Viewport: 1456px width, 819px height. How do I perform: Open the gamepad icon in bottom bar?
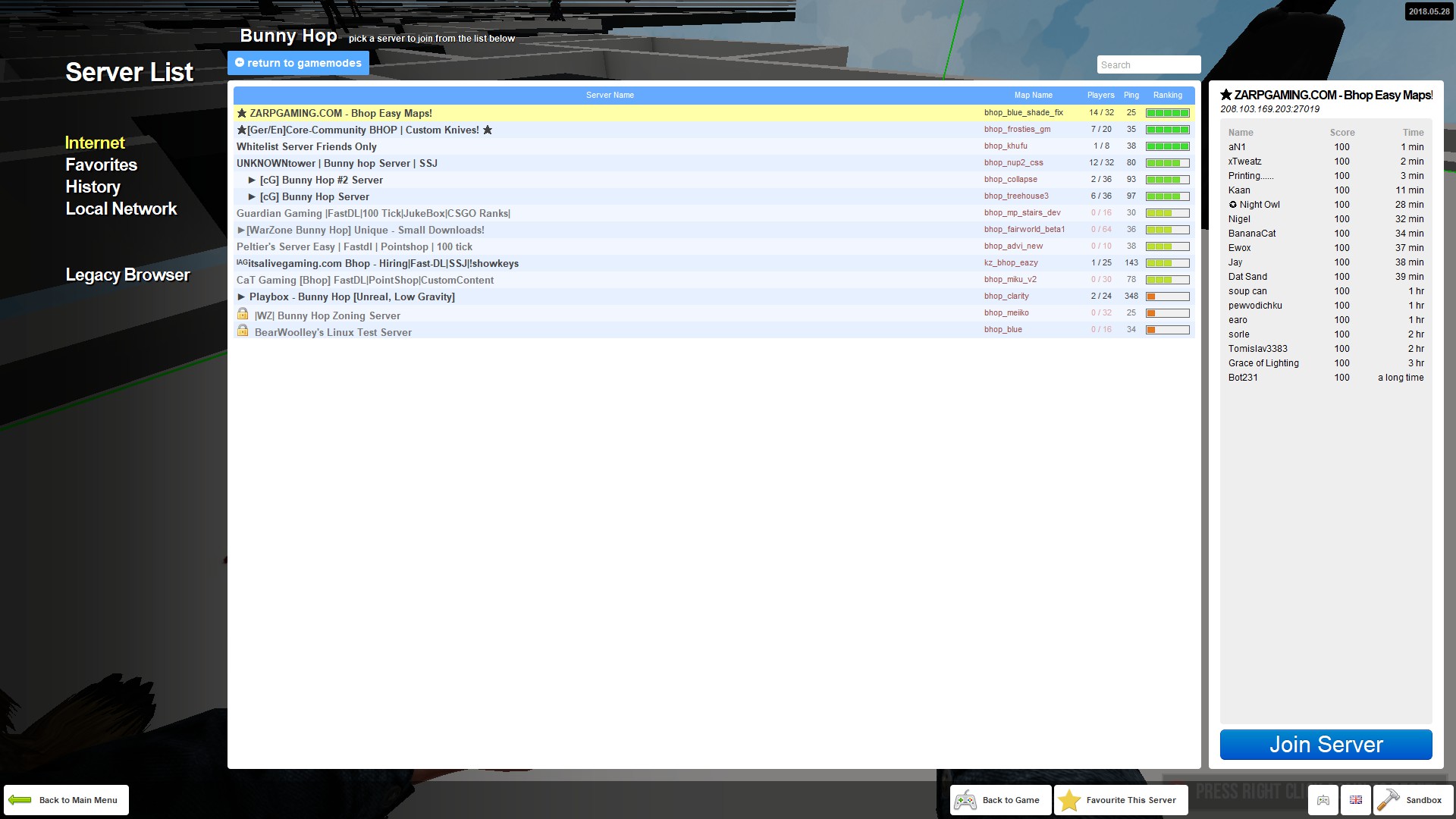tap(1323, 800)
